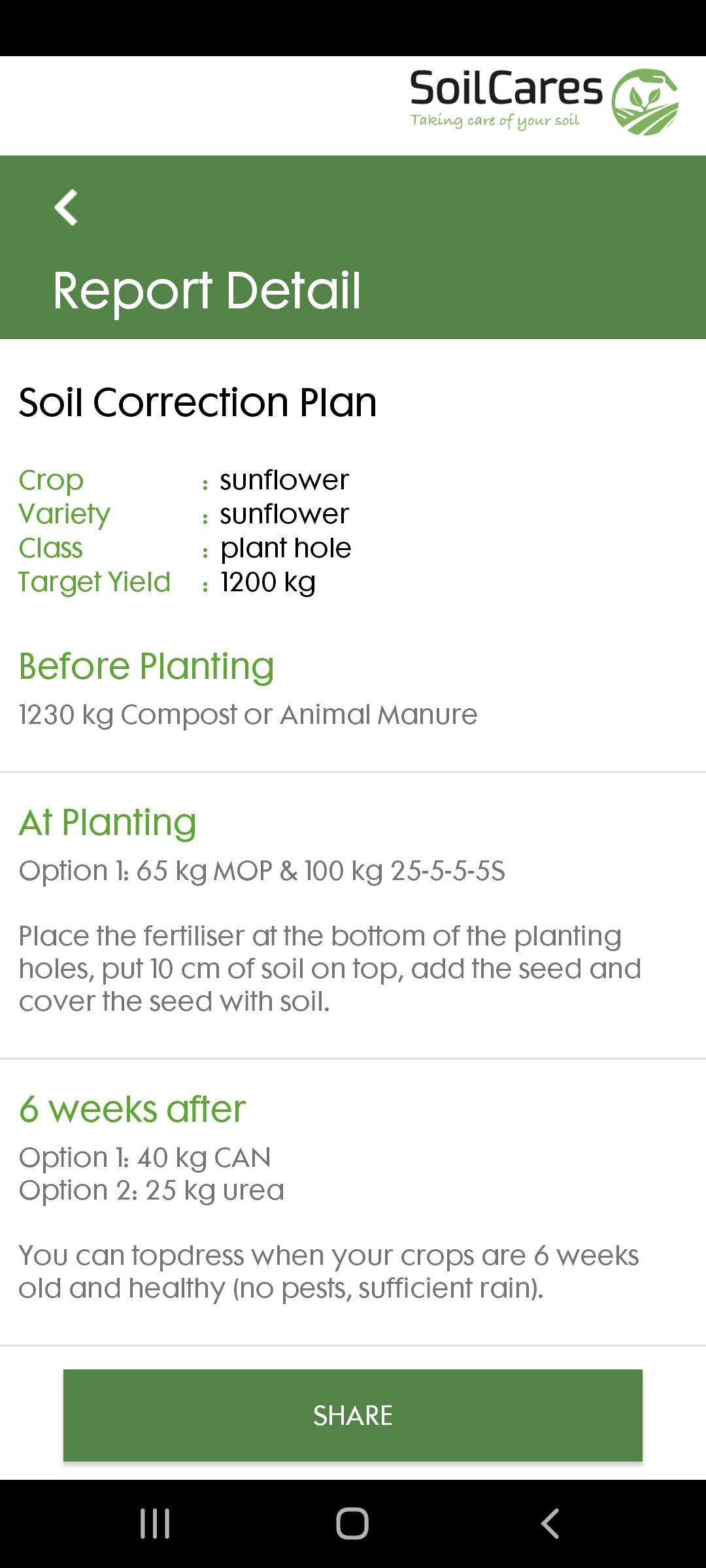706x1568 pixels.
Task: Tap the Class plant hole value
Action: 286,548
